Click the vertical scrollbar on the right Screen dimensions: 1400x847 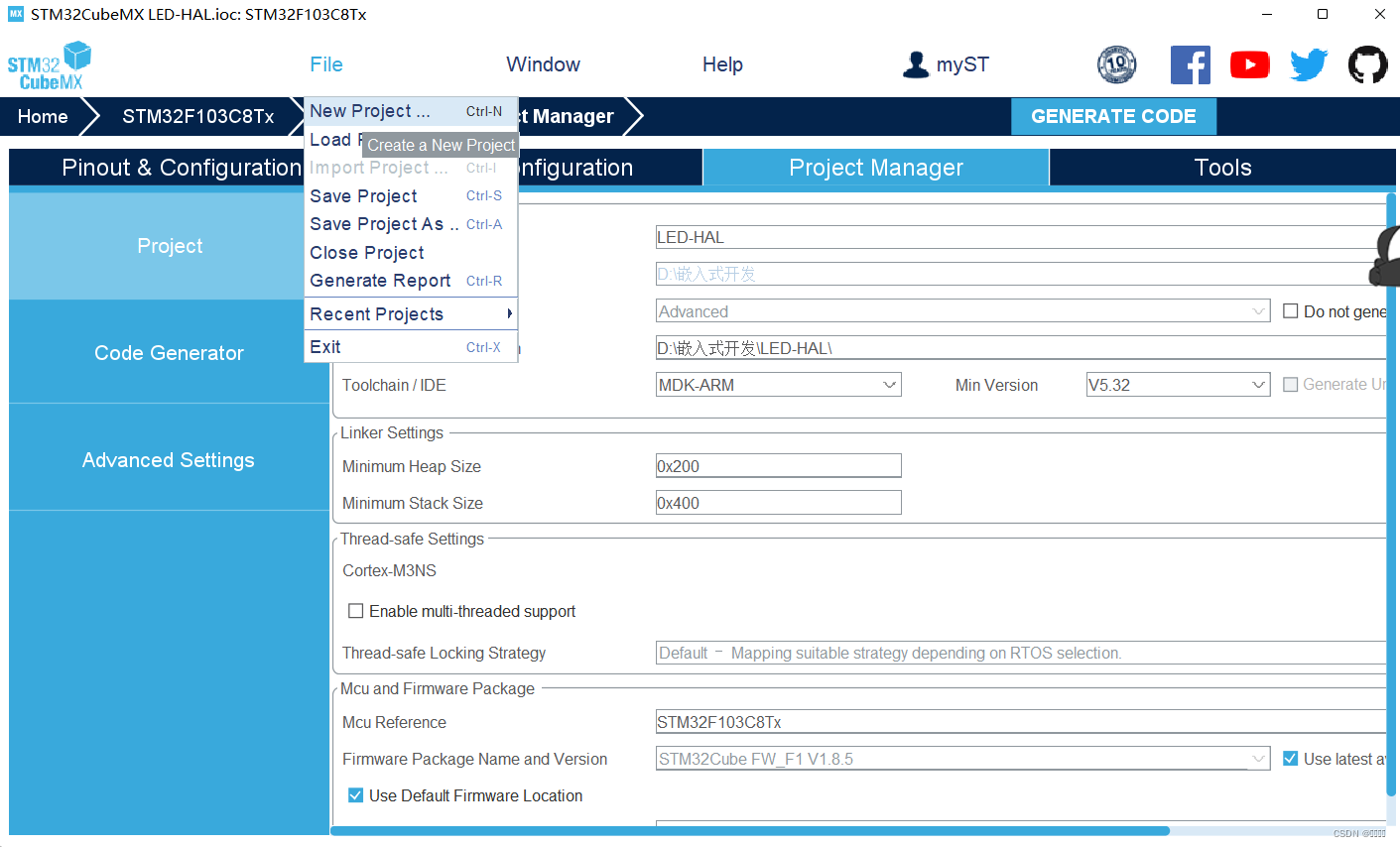[x=1391, y=496]
